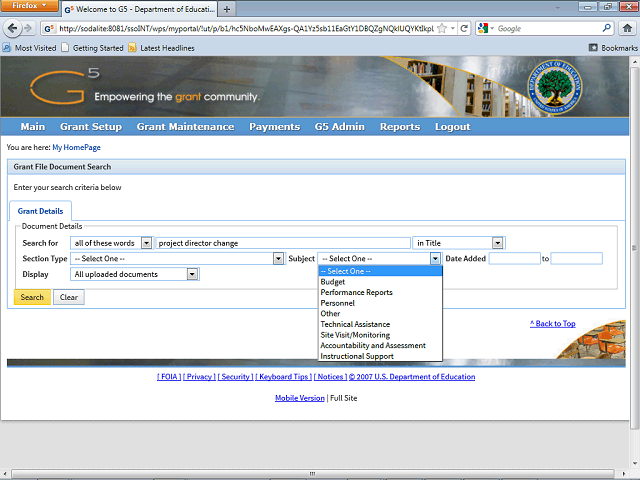Click Logout in the navigation bar
This screenshot has height=480, width=640.
pyautogui.click(x=452, y=127)
